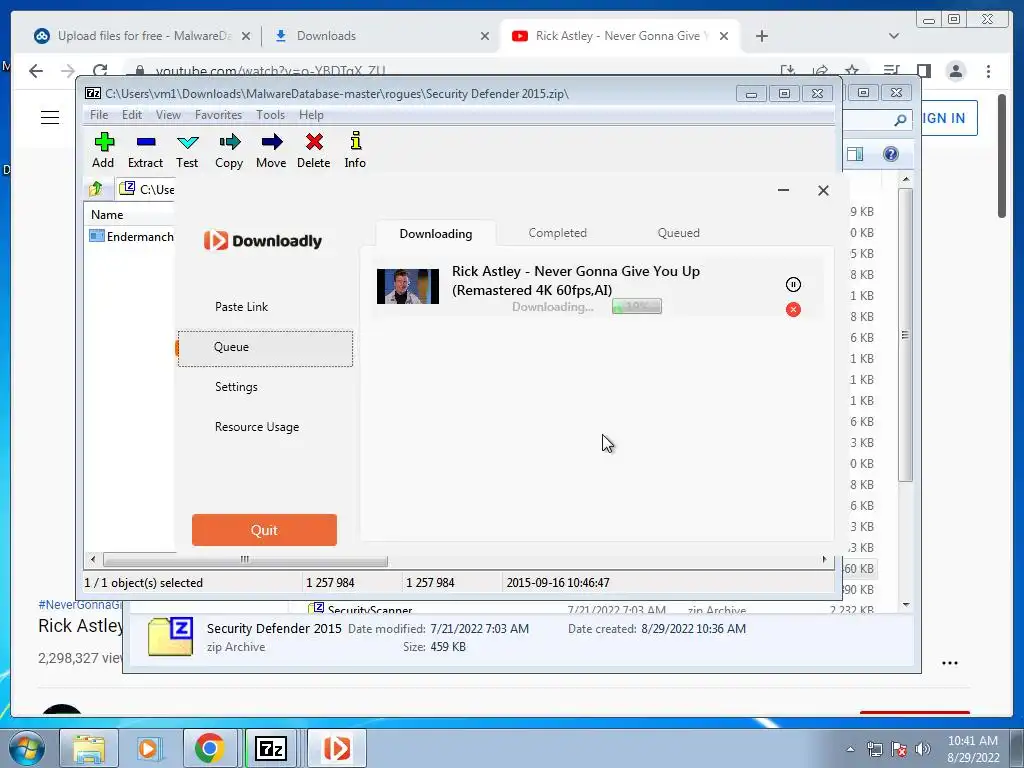
Task: Reload the YouTube page
Action: [100, 71]
